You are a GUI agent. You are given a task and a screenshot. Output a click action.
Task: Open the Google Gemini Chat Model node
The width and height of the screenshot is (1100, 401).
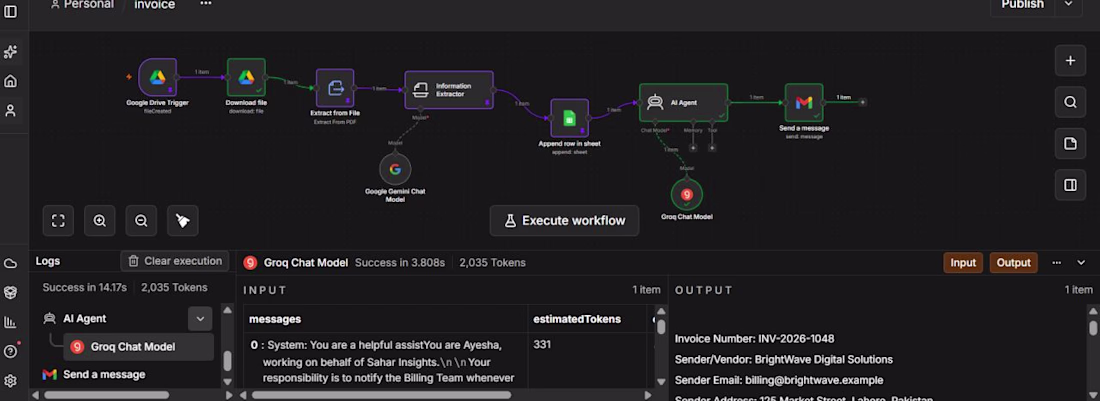[395, 169]
